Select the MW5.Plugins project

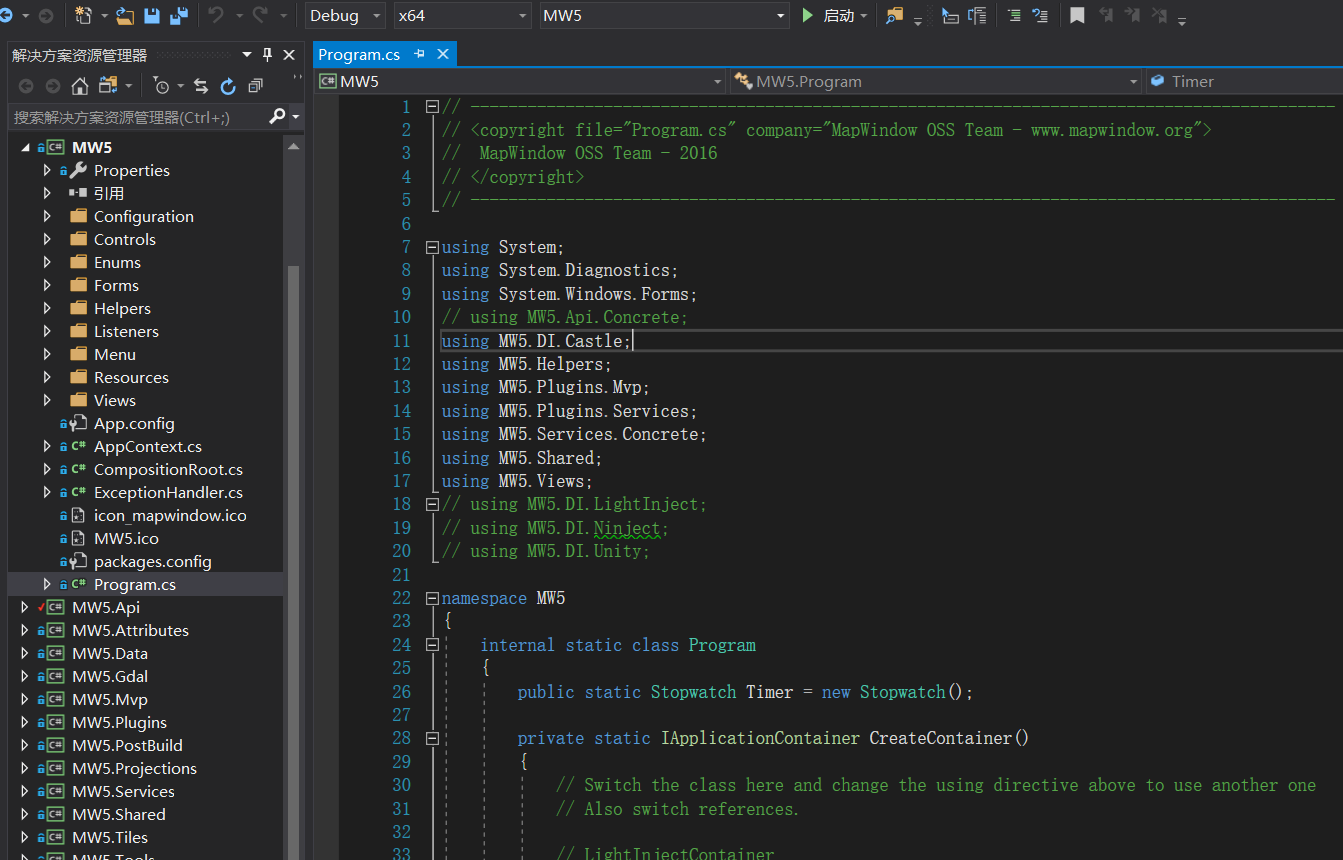(x=119, y=722)
